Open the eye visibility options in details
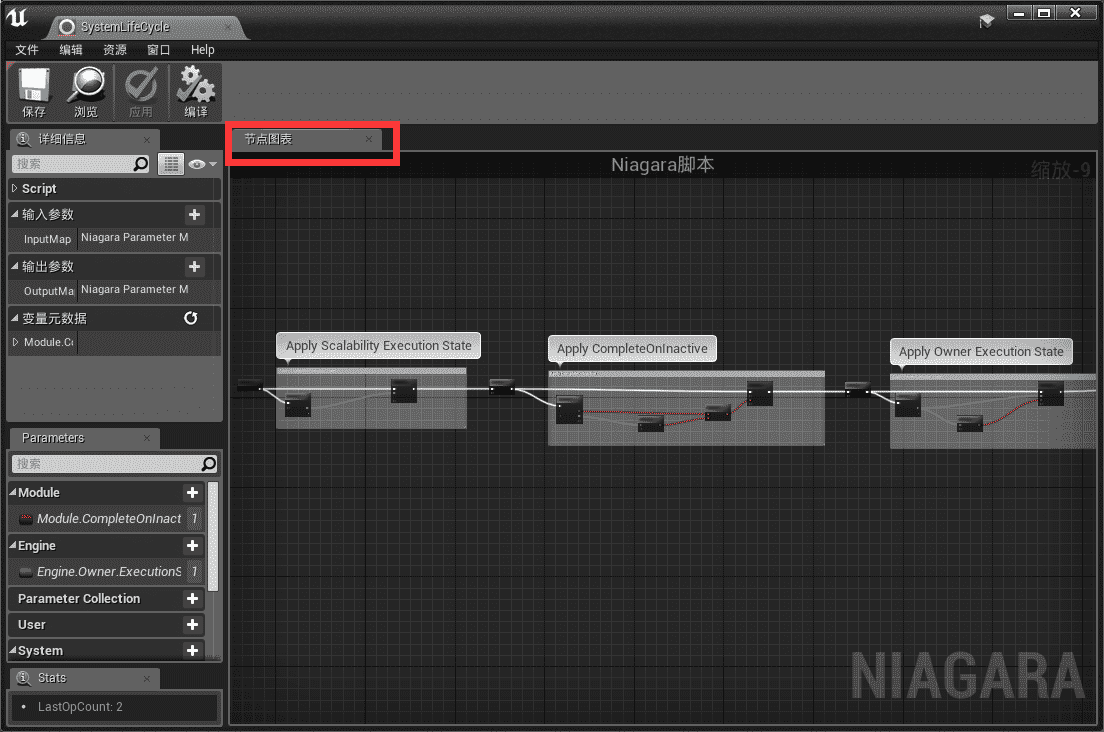The height and width of the screenshot is (732, 1104). pos(198,164)
